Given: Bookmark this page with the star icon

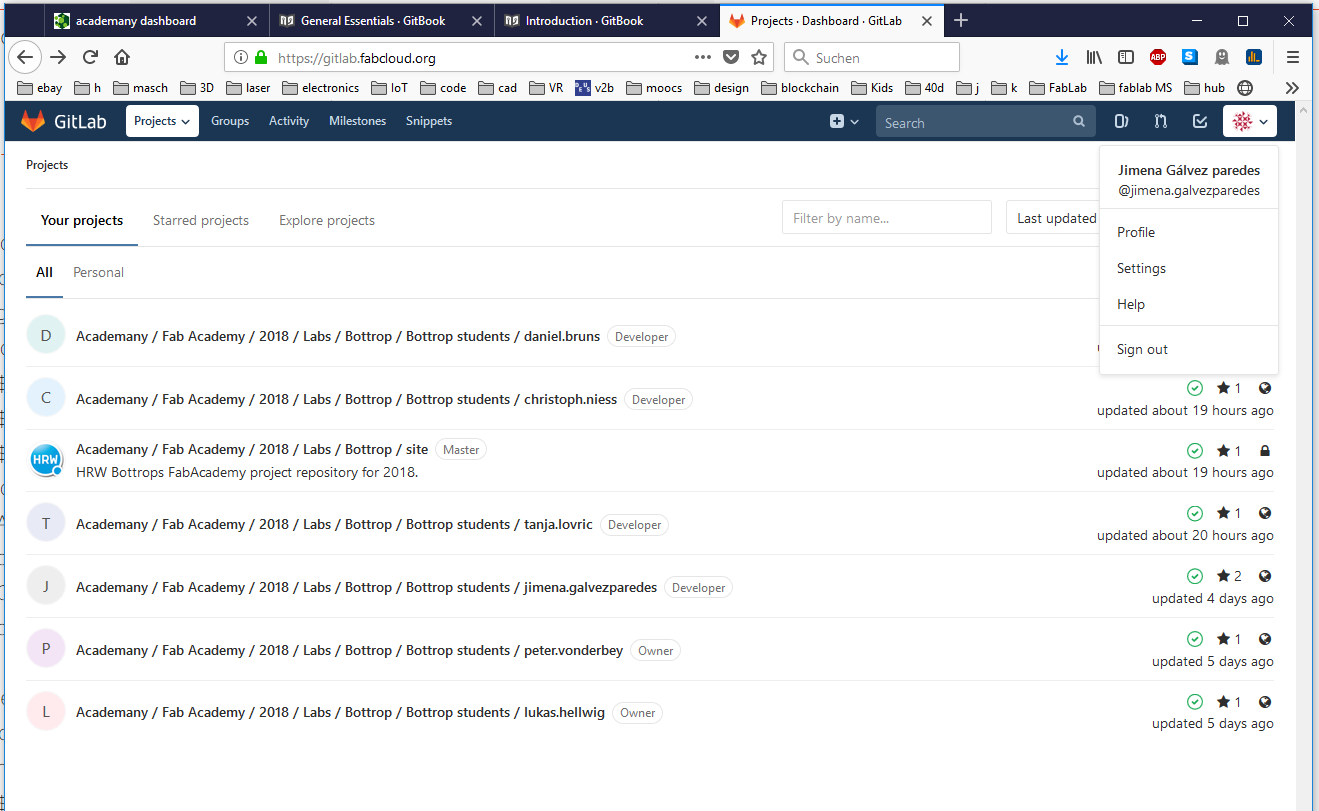Looking at the screenshot, I should coord(759,57).
